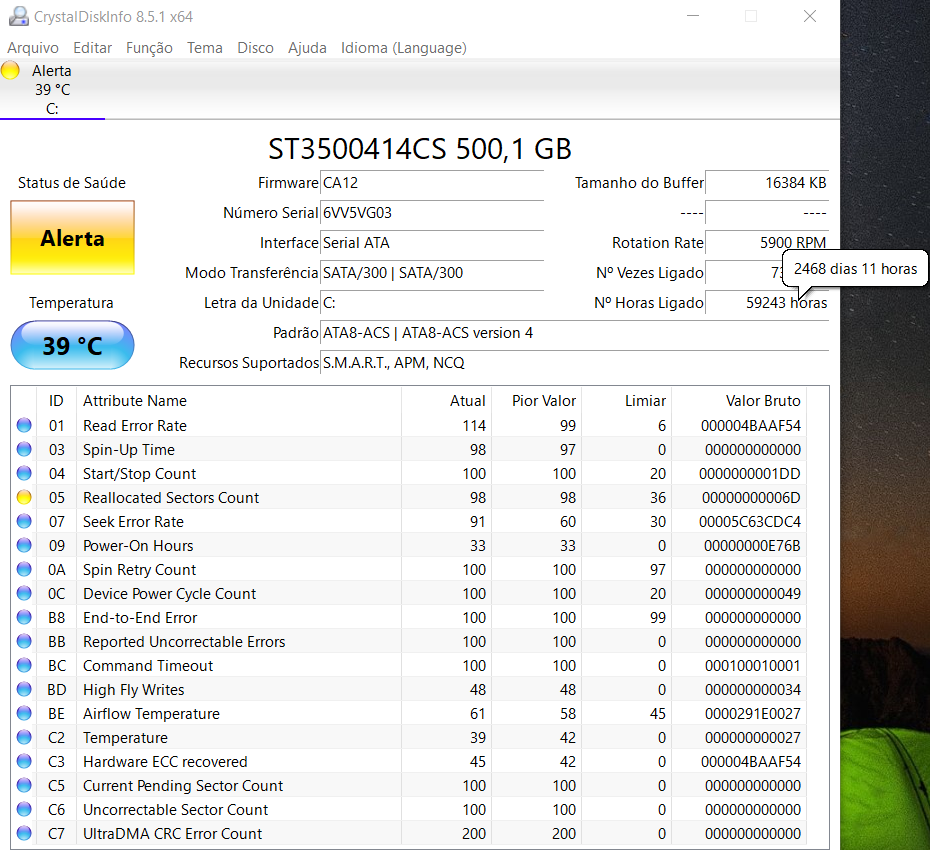Screen dimensions: 930x850
Task: Select the C: drive tab under Alerta
Action: pos(52,90)
